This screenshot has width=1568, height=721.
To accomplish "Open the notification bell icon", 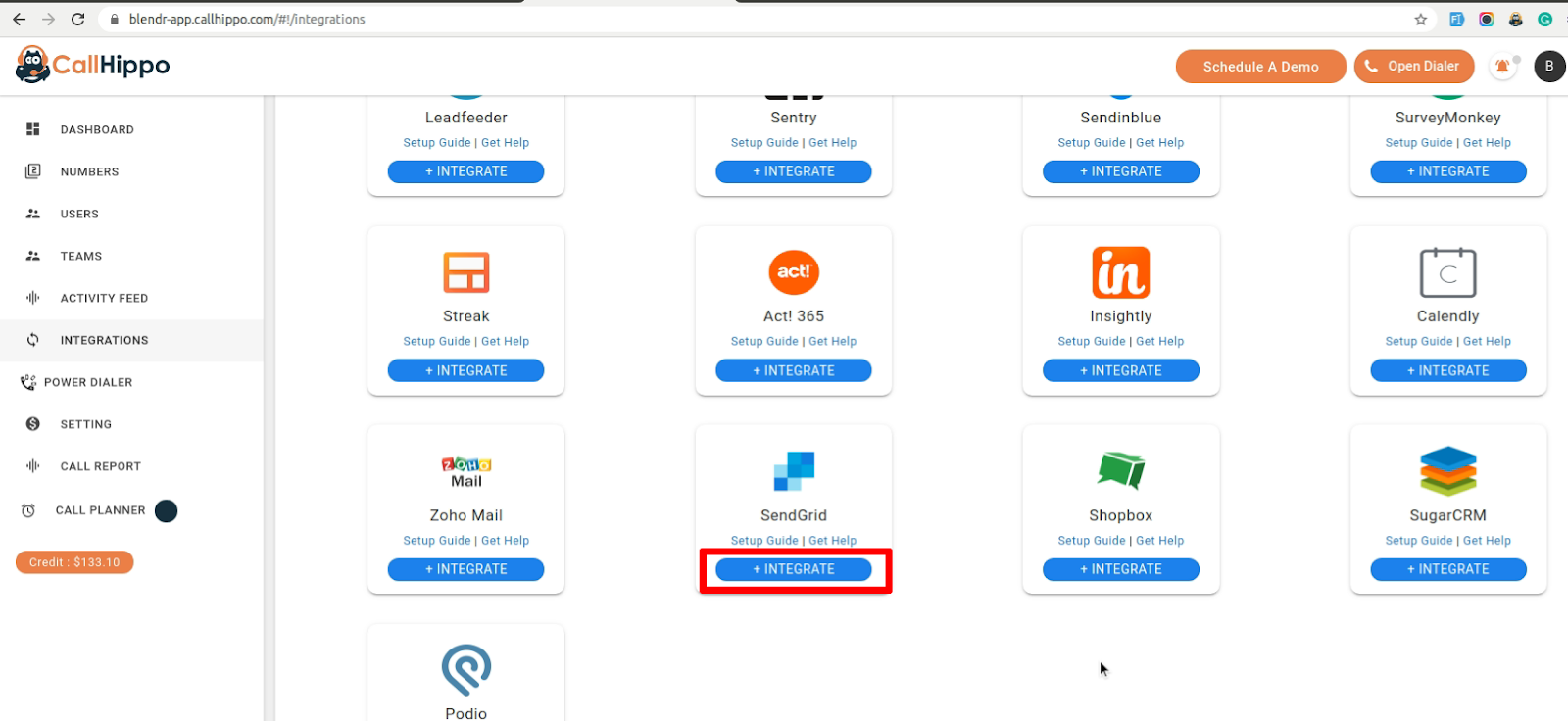I will [1502, 66].
